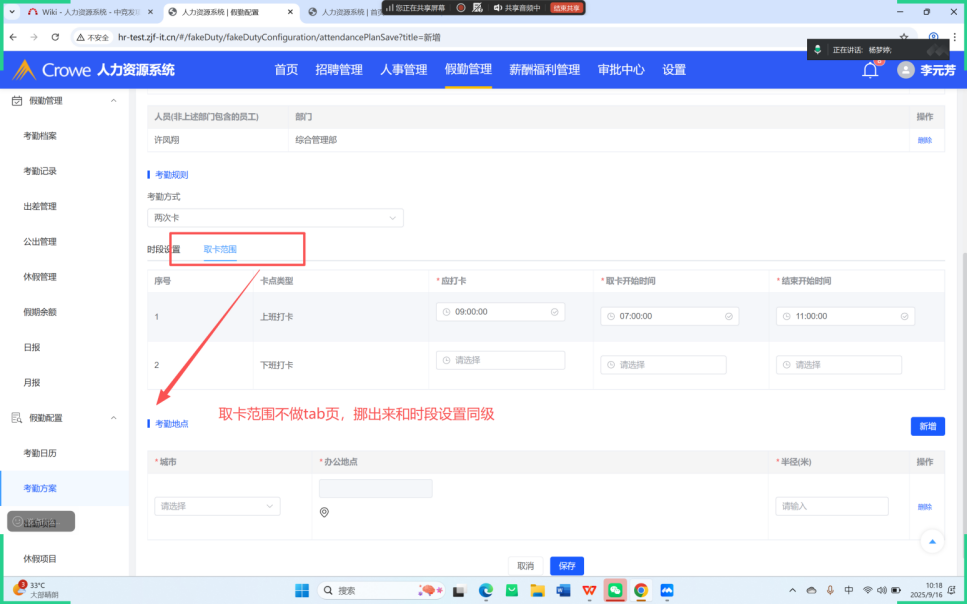Clear the 11:00:00 time using its circle icon
Viewport: 968px width, 605px height.
904,316
